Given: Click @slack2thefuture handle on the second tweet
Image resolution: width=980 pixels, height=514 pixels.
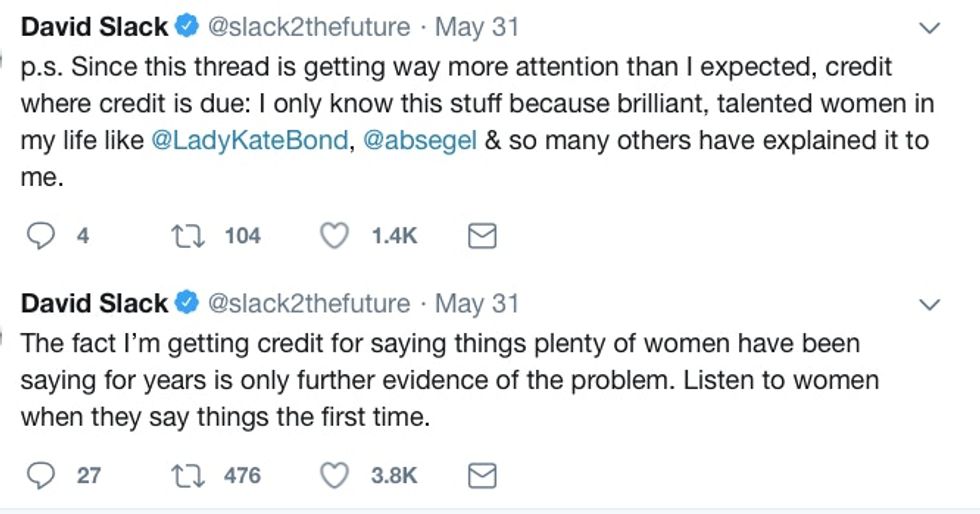Looking at the screenshot, I should pos(307,303).
